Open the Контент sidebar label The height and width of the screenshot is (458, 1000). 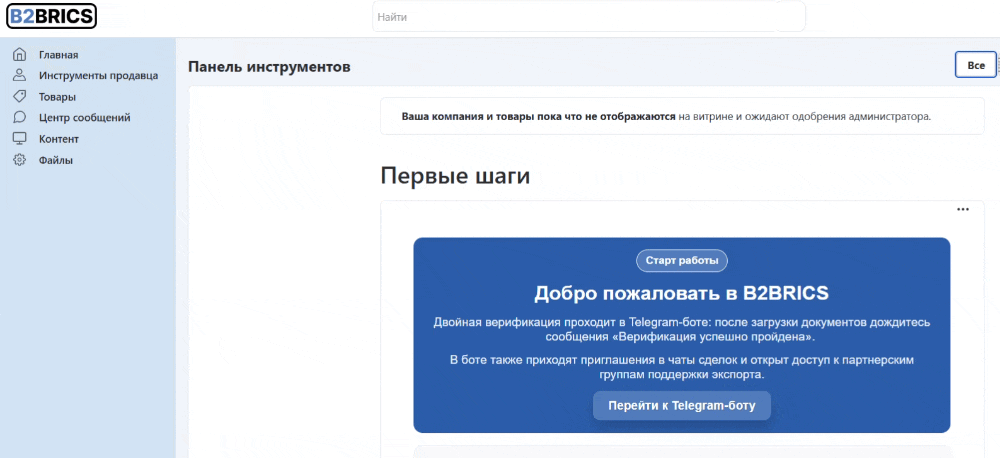click(59, 139)
